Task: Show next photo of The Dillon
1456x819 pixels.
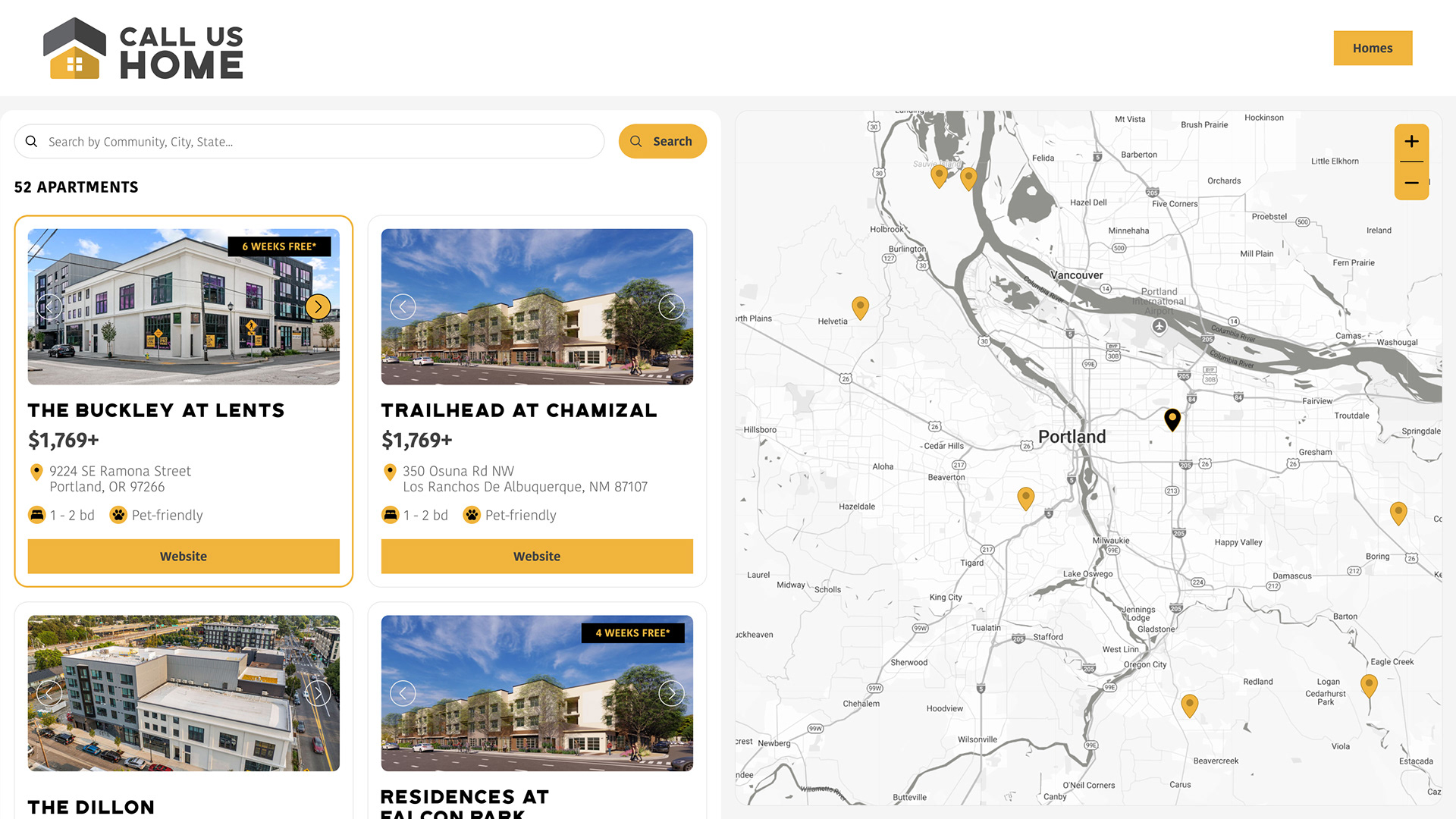Action: 318,693
